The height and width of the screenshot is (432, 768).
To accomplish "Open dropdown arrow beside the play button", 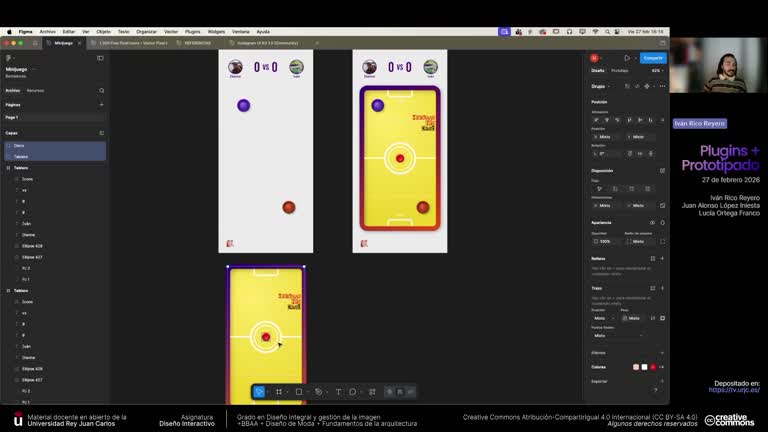I will tap(635, 58).
